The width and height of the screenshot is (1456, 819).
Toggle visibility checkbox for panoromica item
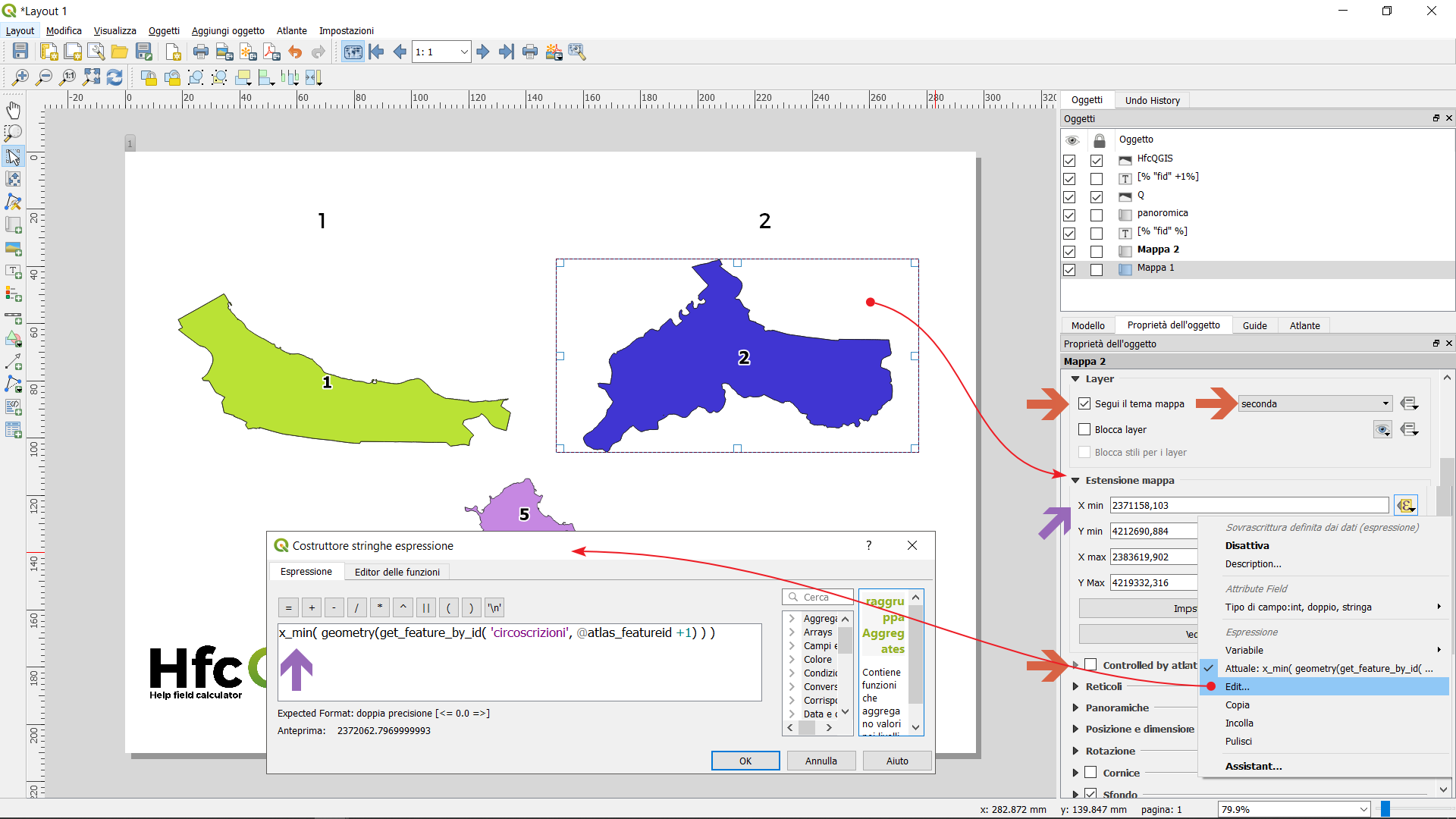[1069, 215]
